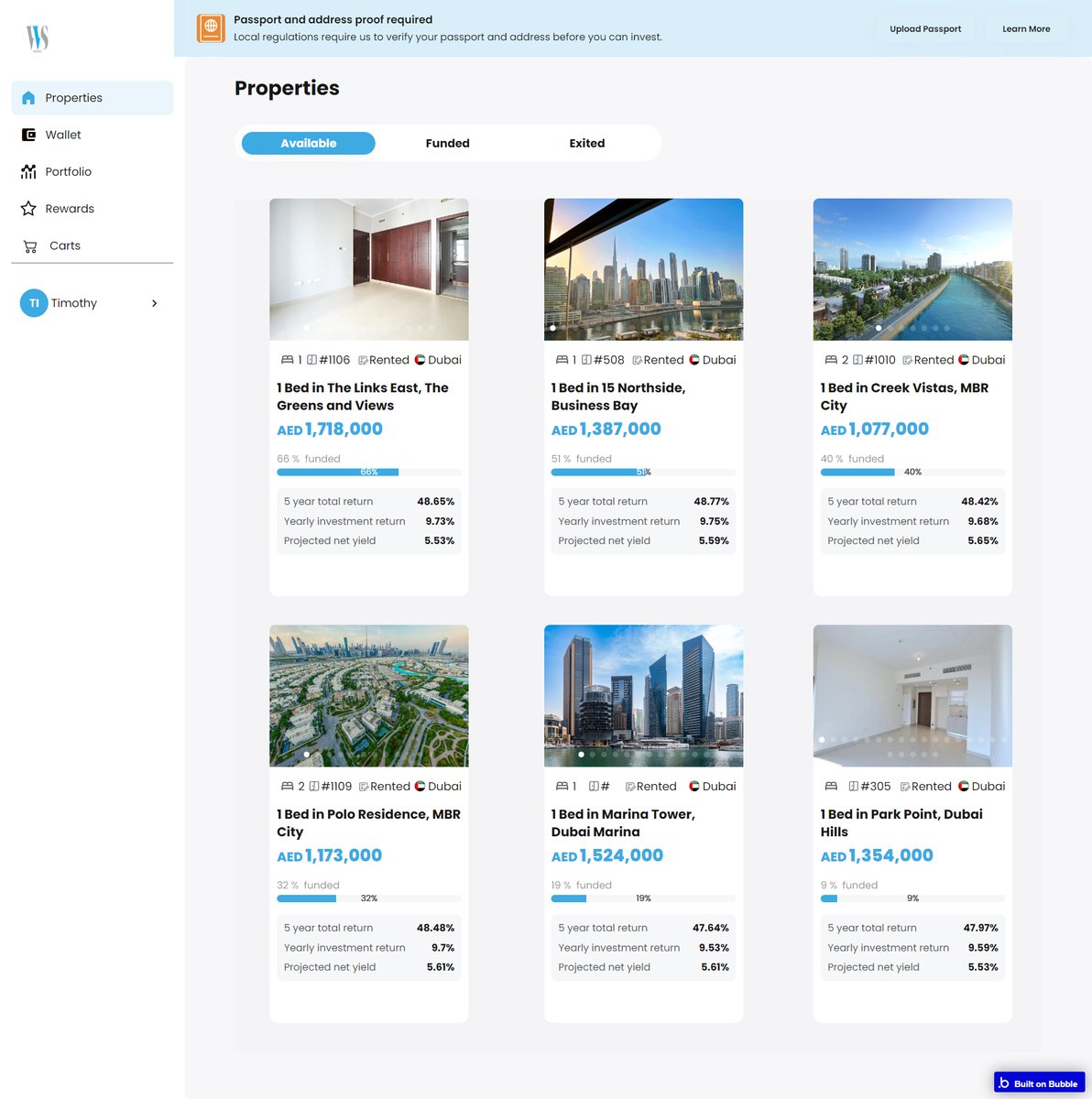Open the 1 Bed in 15 Northside, Business Bay title

[x=618, y=397]
